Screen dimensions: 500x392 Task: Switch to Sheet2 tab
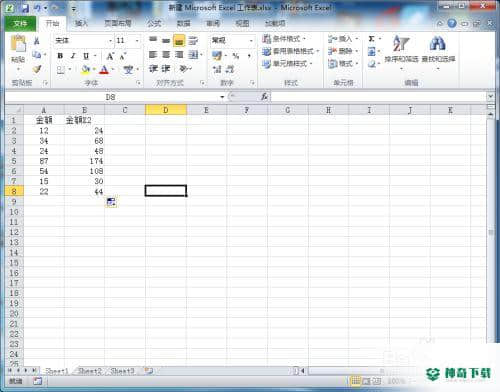[90, 371]
